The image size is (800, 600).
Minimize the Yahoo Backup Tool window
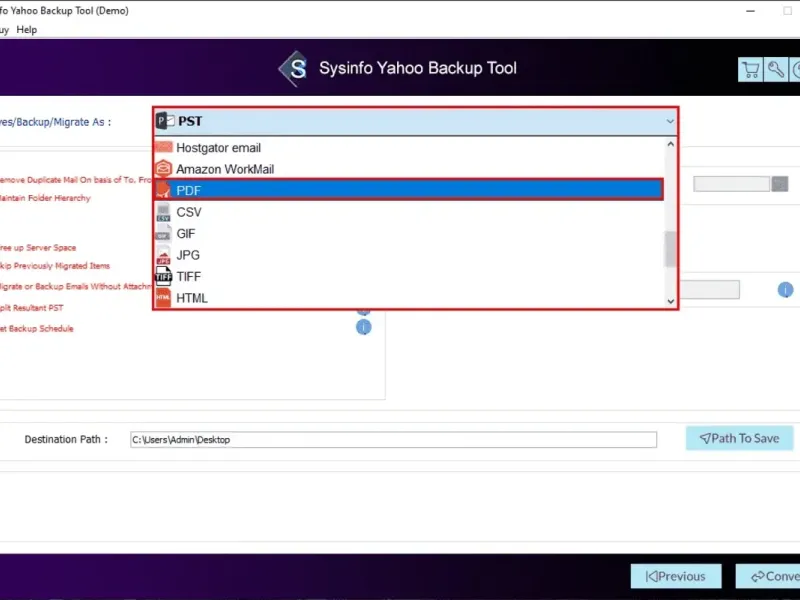pos(750,11)
